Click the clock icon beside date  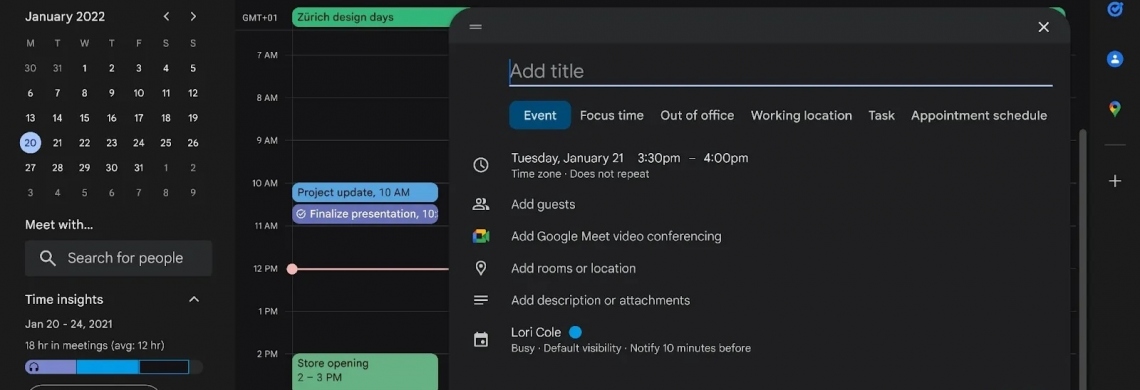pos(481,165)
